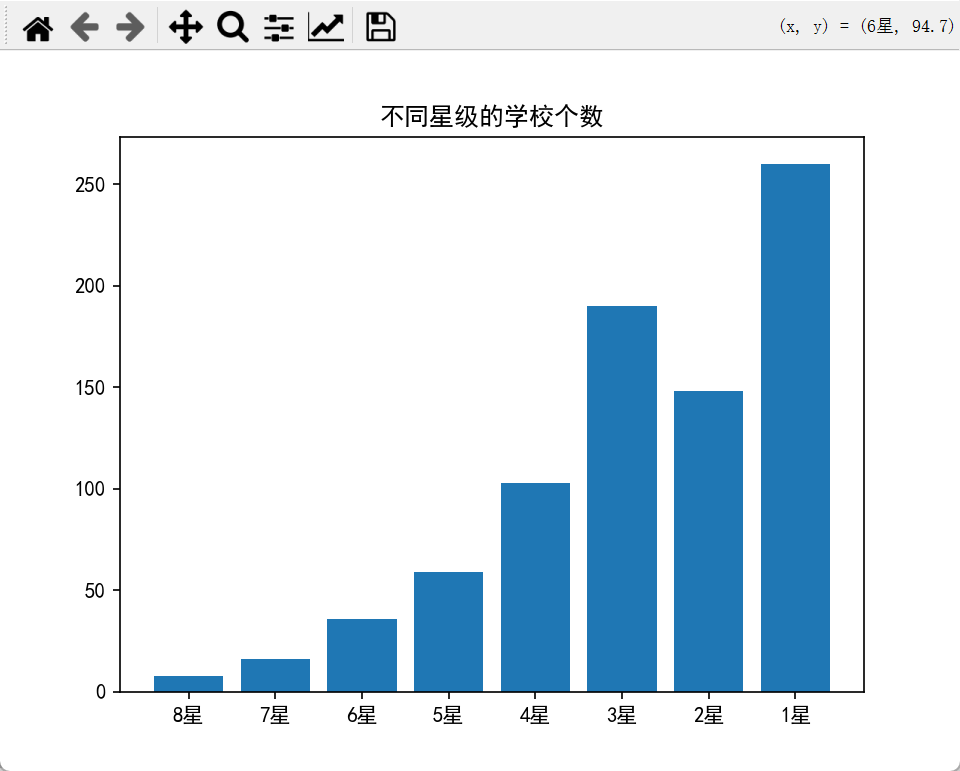Click the 5星 bar in the chart
Image resolution: width=960 pixels, height=771 pixels.
coord(448,632)
